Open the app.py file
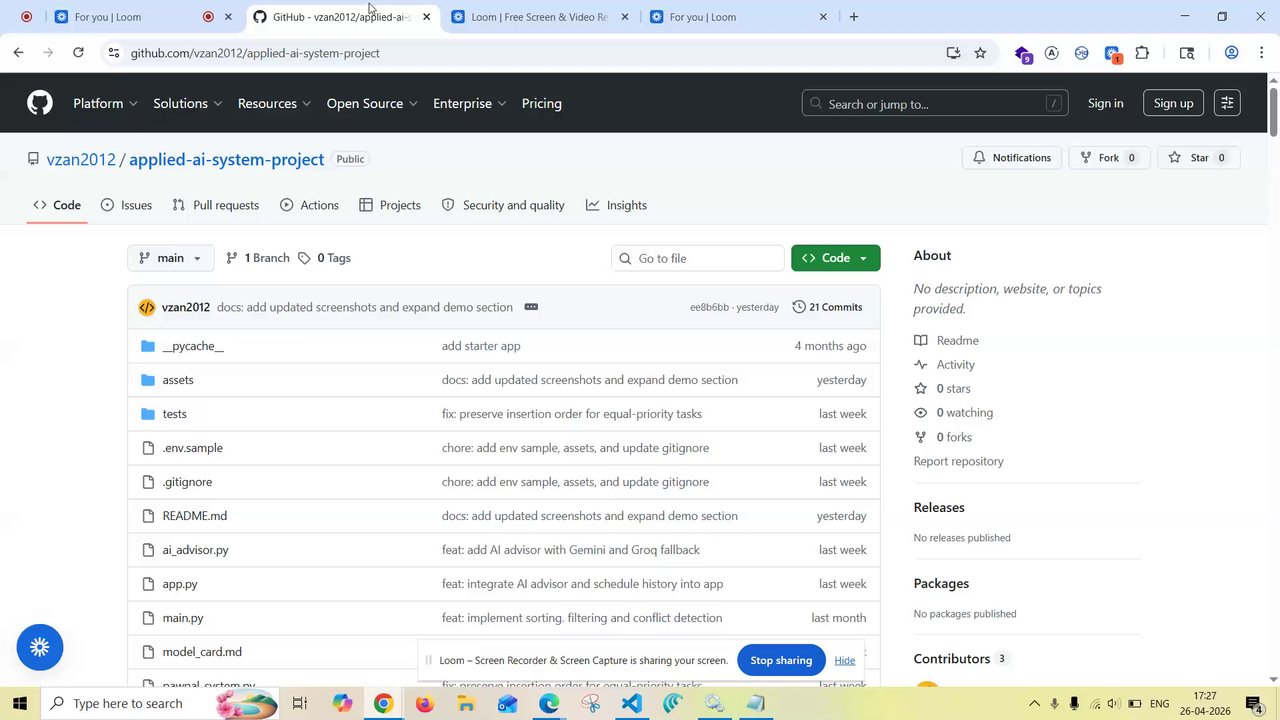The width and height of the screenshot is (1280, 720). pyautogui.click(x=180, y=584)
